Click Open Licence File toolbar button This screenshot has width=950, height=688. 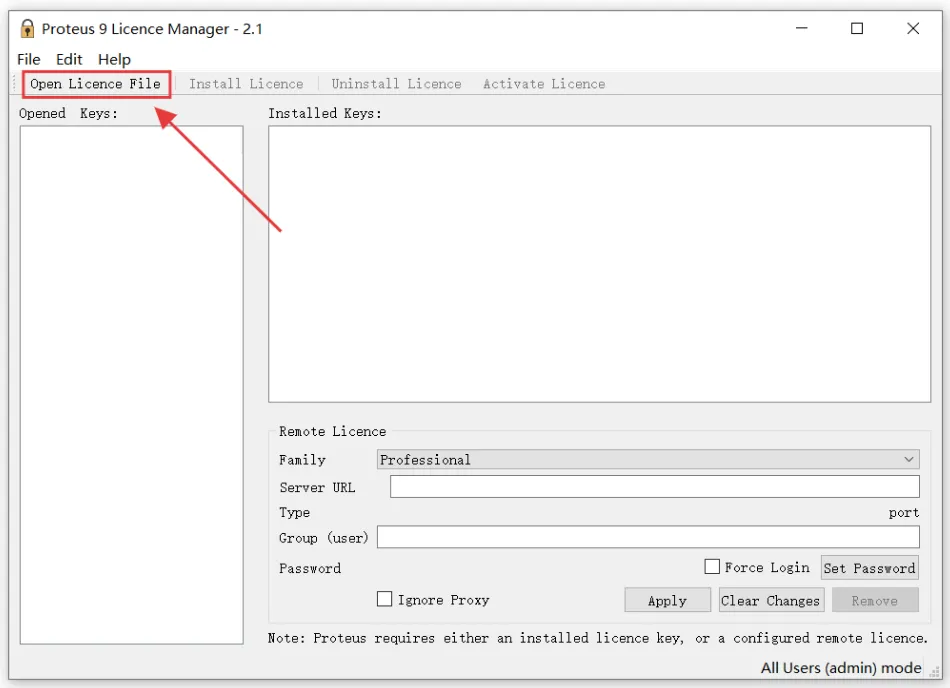[96, 84]
